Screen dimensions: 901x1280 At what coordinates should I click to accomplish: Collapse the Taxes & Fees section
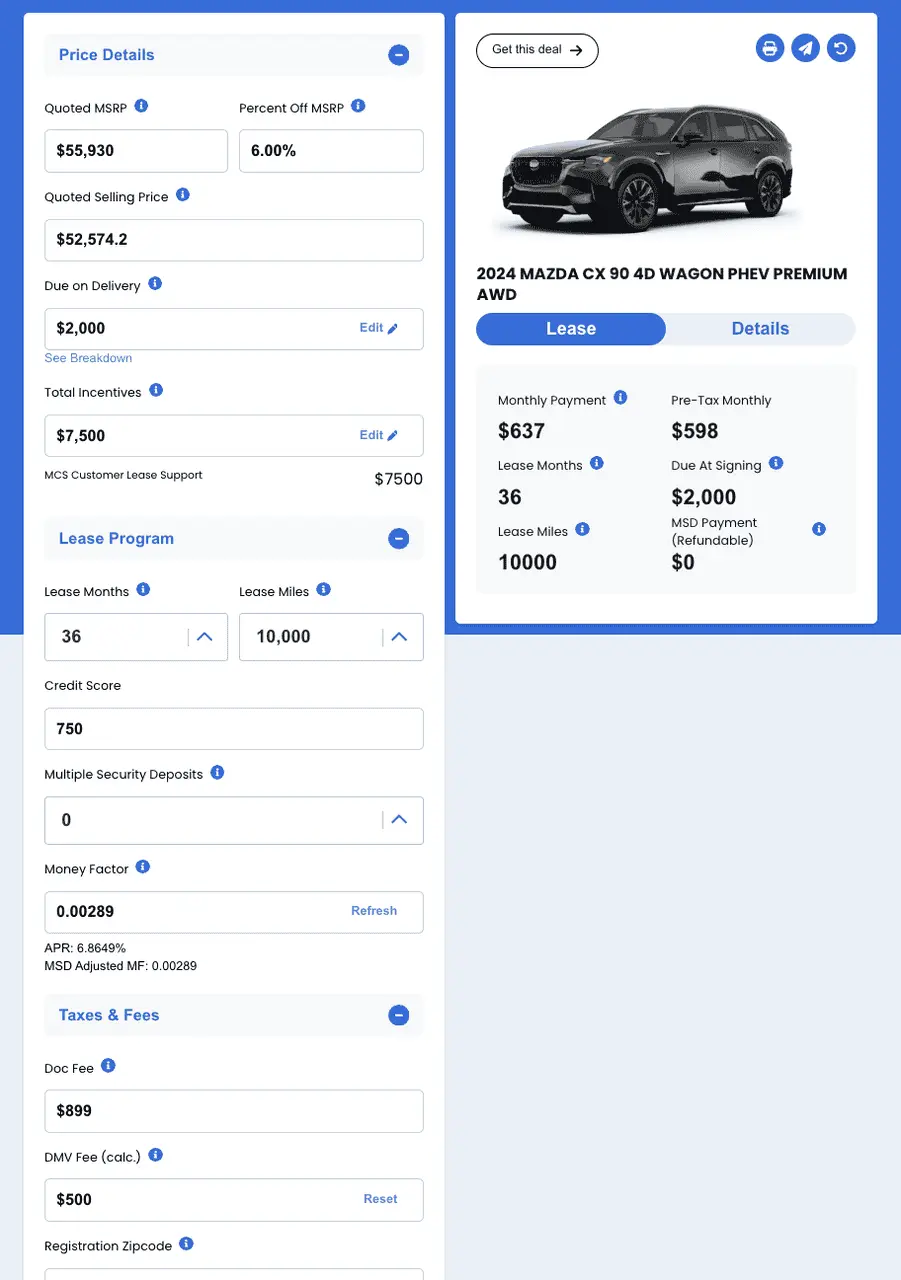click(398, 1015)
